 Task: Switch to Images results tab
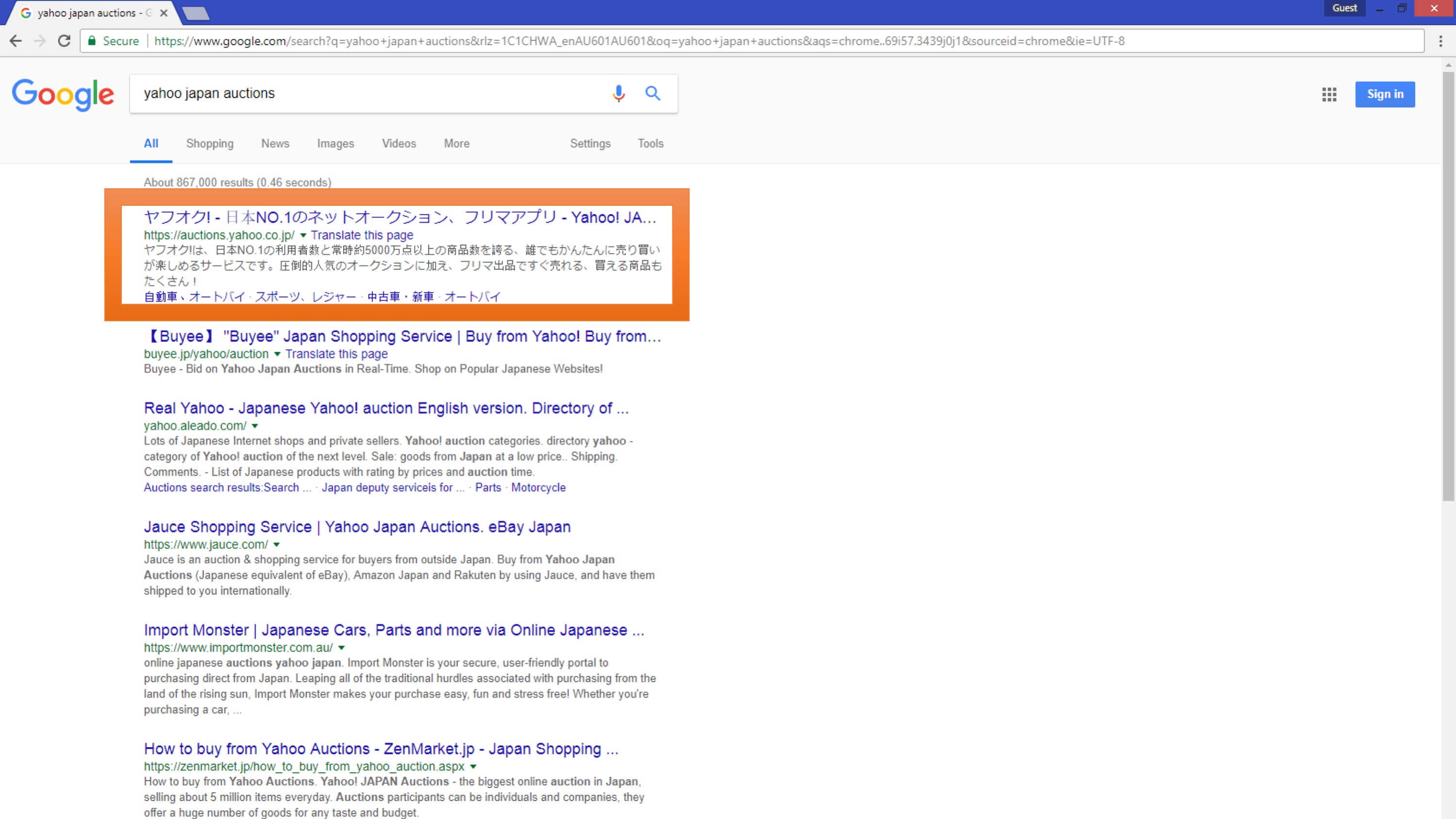click(x=336, y=144)
